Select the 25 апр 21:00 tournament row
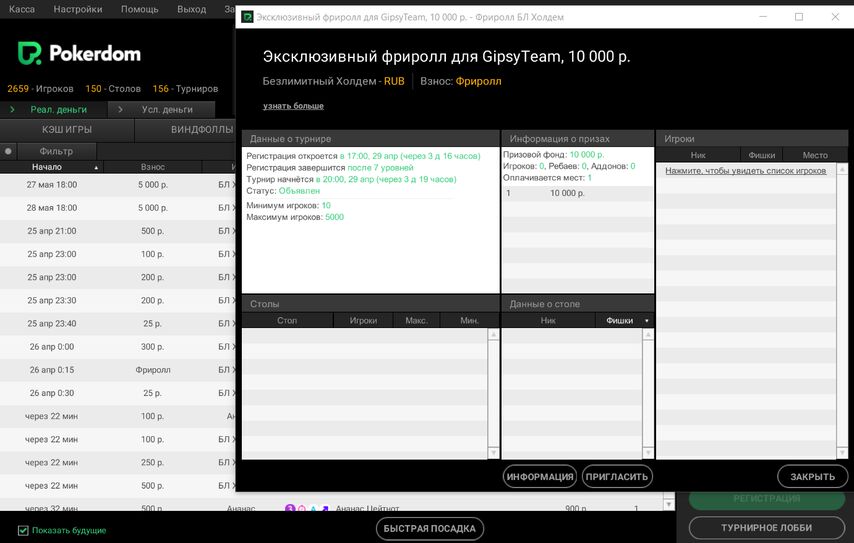 pyautogui.click(x=118, y=231)
